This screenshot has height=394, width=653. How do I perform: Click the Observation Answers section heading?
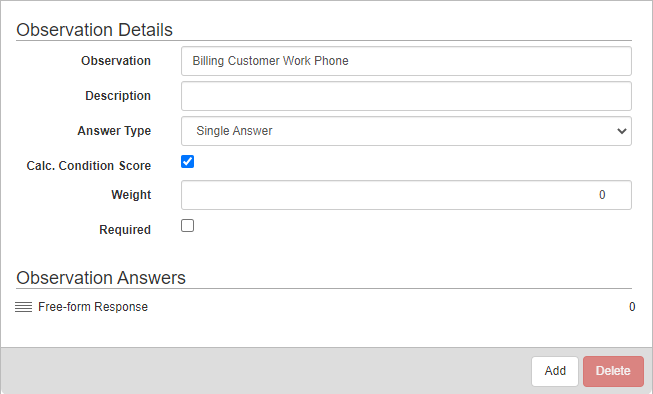point(101,278)
